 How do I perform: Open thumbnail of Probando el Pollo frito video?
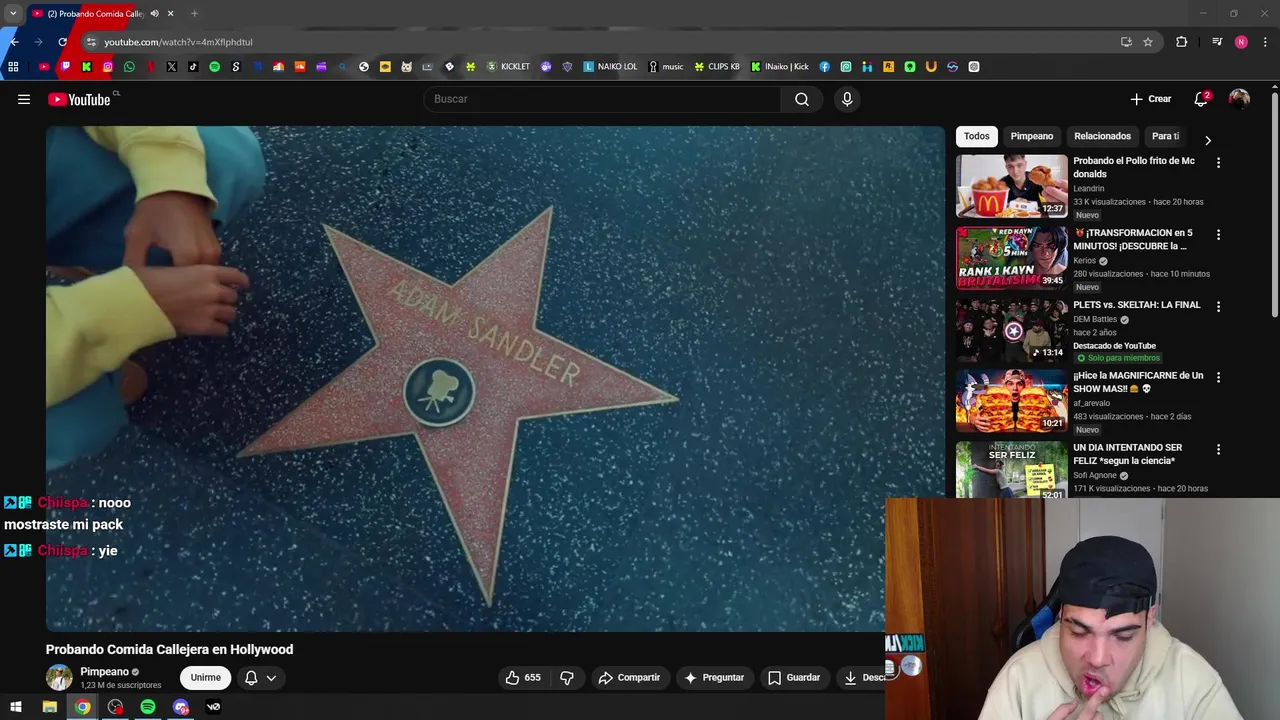click(1012, 186)
